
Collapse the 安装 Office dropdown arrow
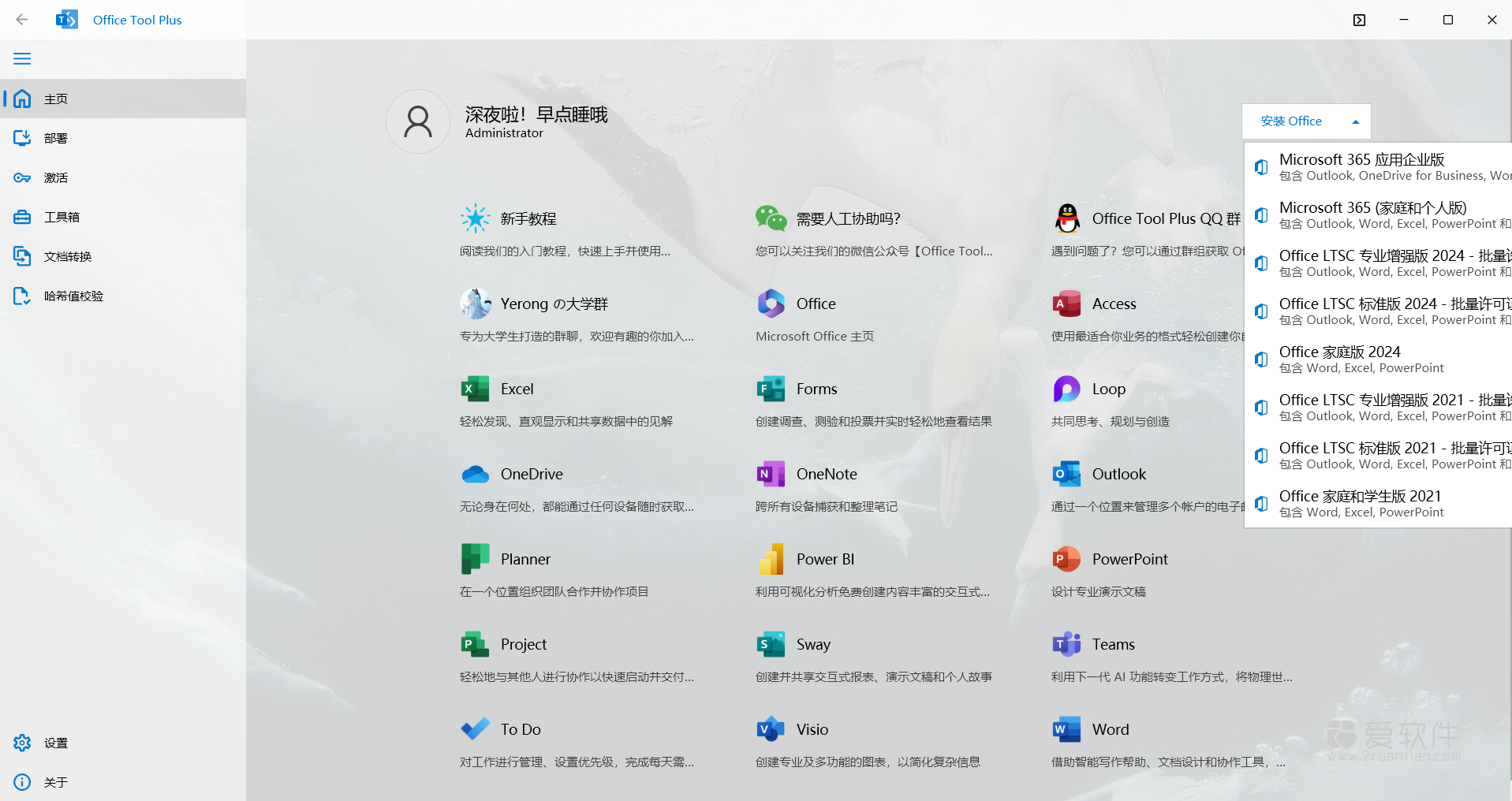[1356, 121]
